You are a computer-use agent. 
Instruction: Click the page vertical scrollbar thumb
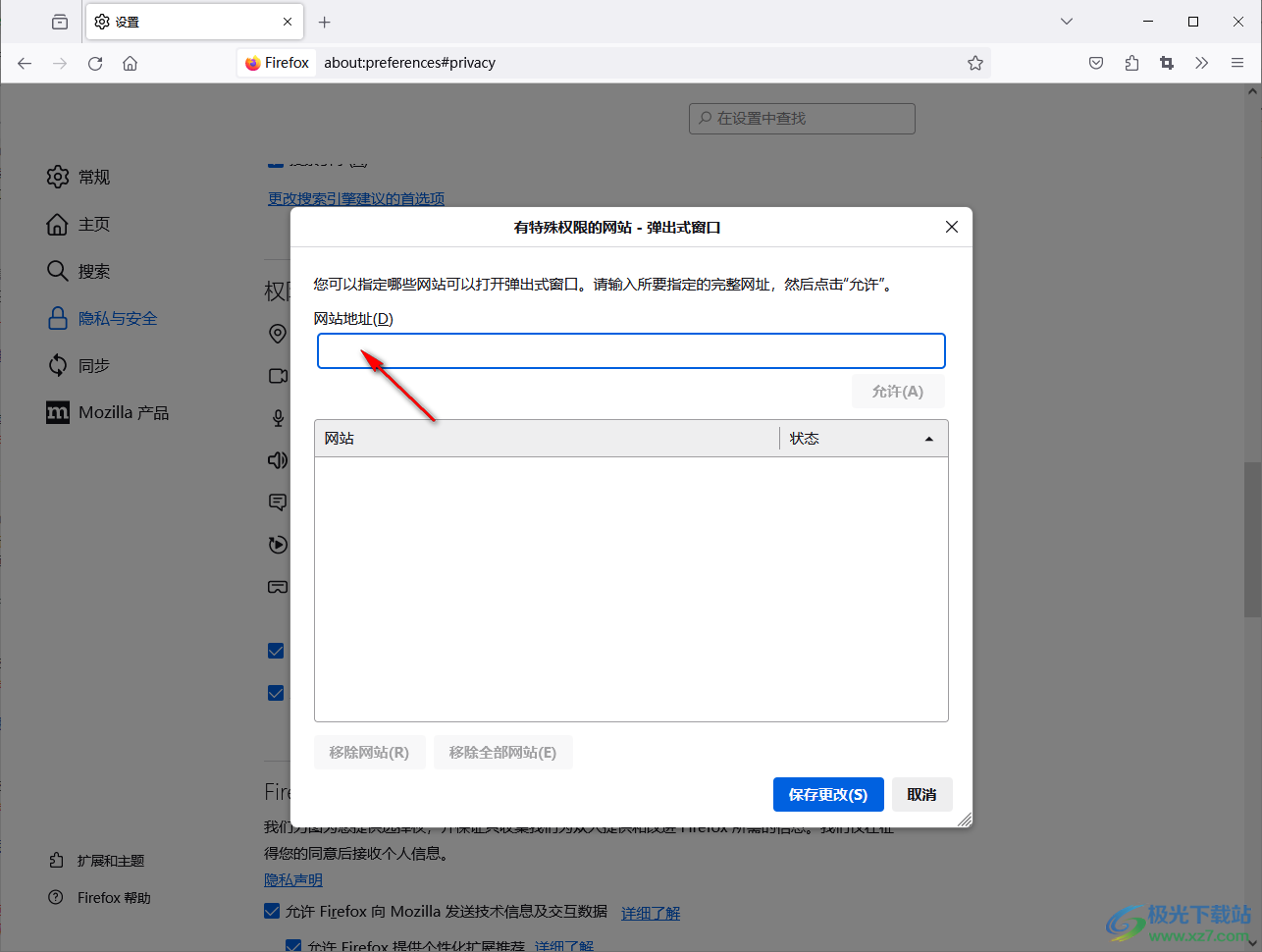click(x=1252, y=539)
